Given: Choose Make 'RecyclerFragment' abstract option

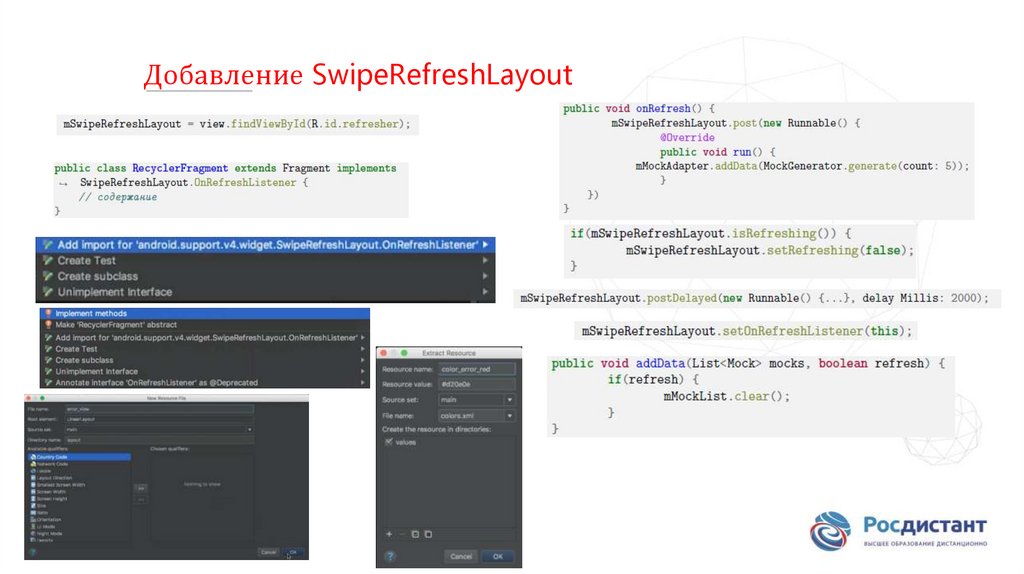Looking at the screenshot, I should [x=117, y=325].
